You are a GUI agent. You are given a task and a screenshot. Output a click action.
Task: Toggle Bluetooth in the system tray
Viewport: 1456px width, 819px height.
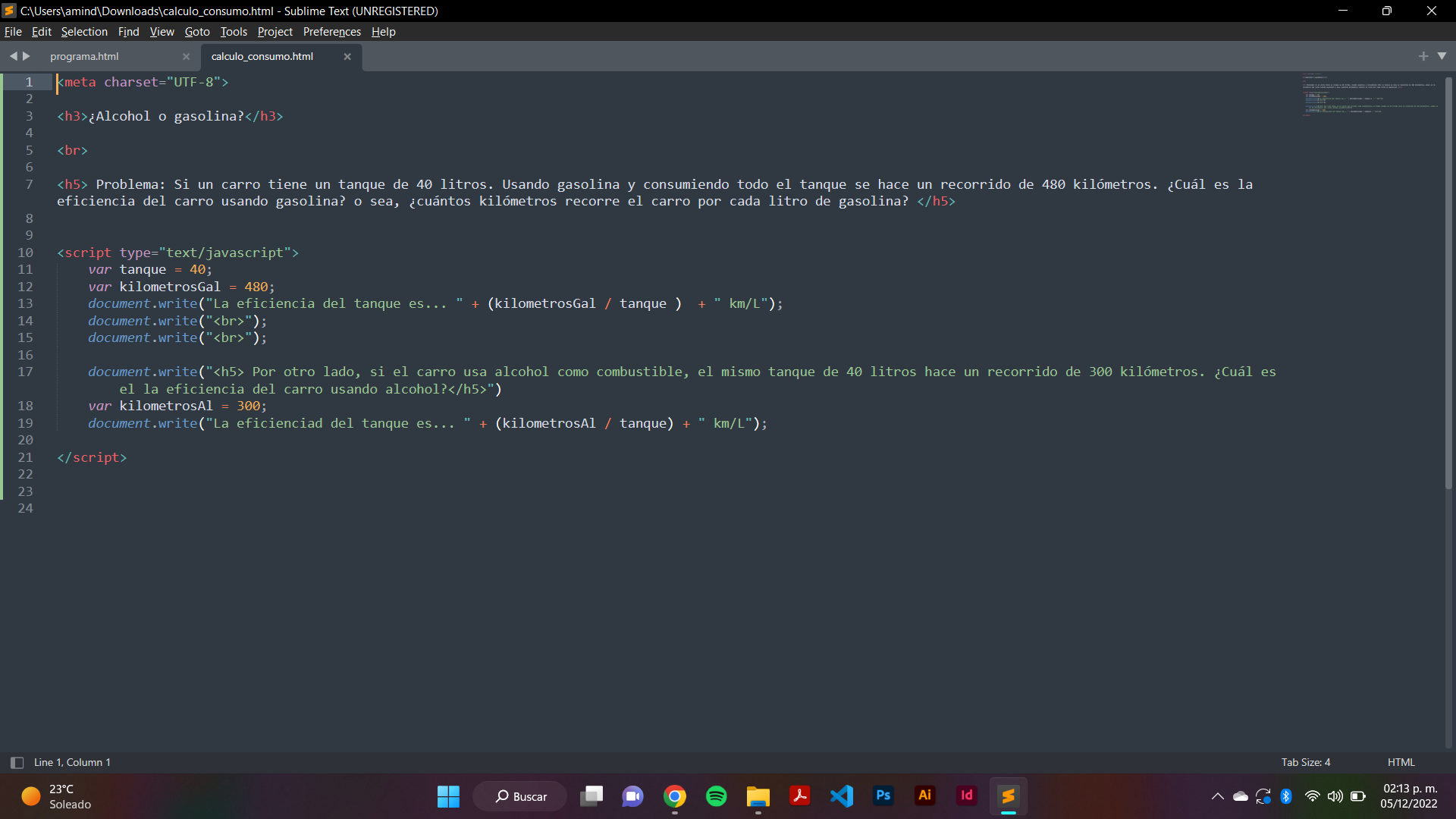[x=1287, y=795]
